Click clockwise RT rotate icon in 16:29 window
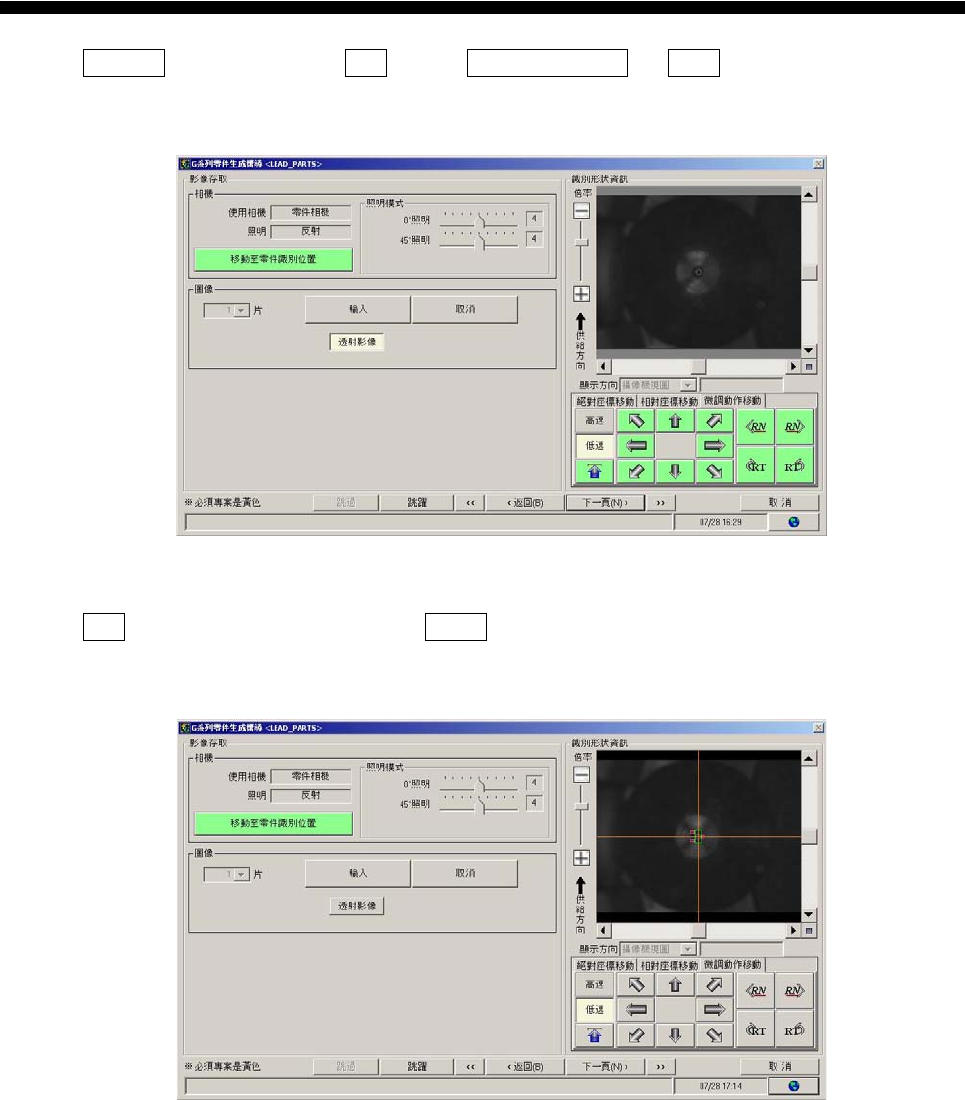965x1100 pixels. [x=795, y=466]
